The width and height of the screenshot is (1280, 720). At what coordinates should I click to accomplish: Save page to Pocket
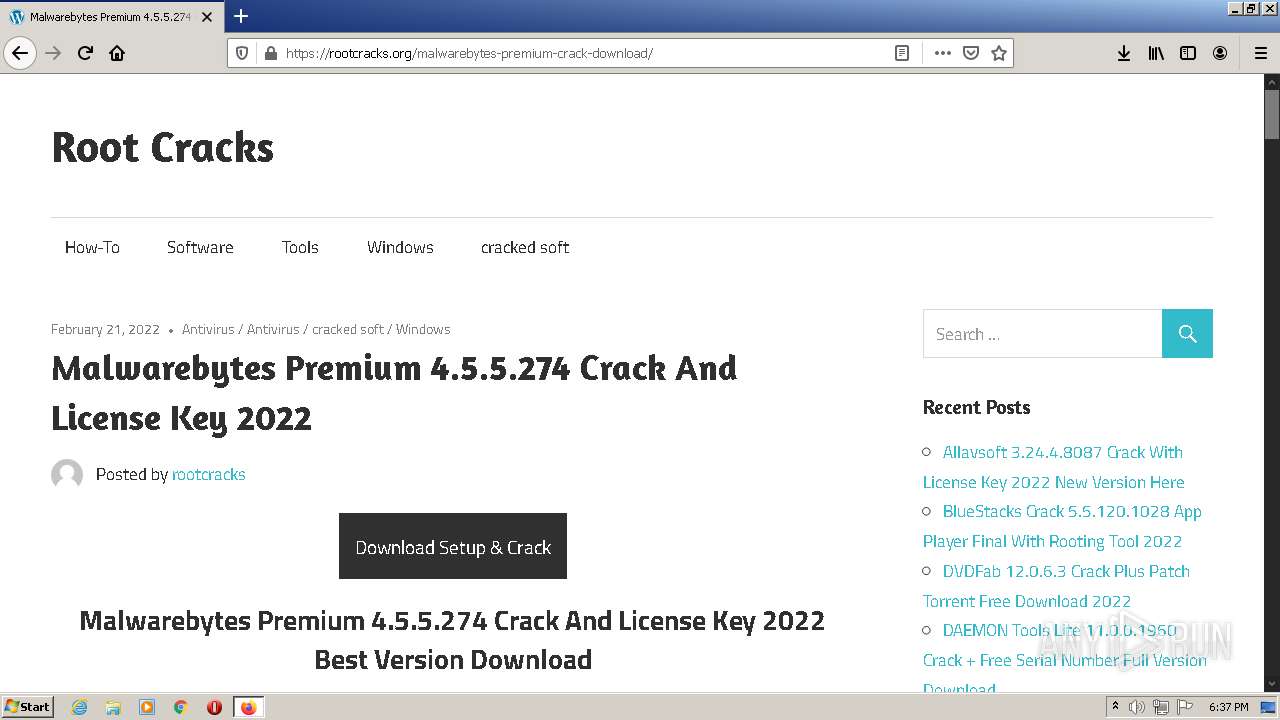(970, 53)
